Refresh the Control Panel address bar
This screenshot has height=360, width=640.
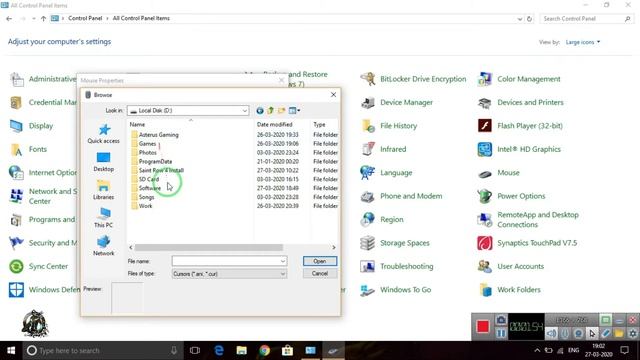[529, 19]
